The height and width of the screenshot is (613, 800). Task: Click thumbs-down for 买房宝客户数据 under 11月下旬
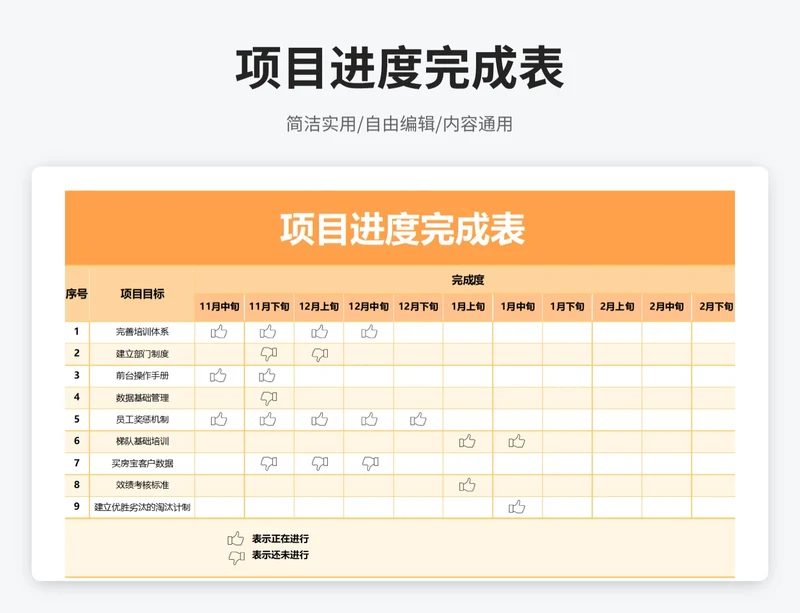pyautogui.click(x=269, y=463)
